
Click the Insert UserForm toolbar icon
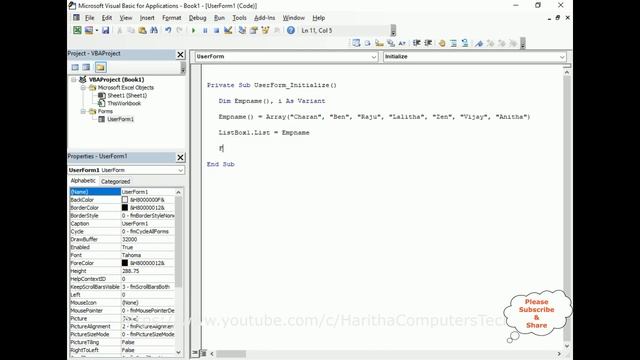click(x=89, y=30)
